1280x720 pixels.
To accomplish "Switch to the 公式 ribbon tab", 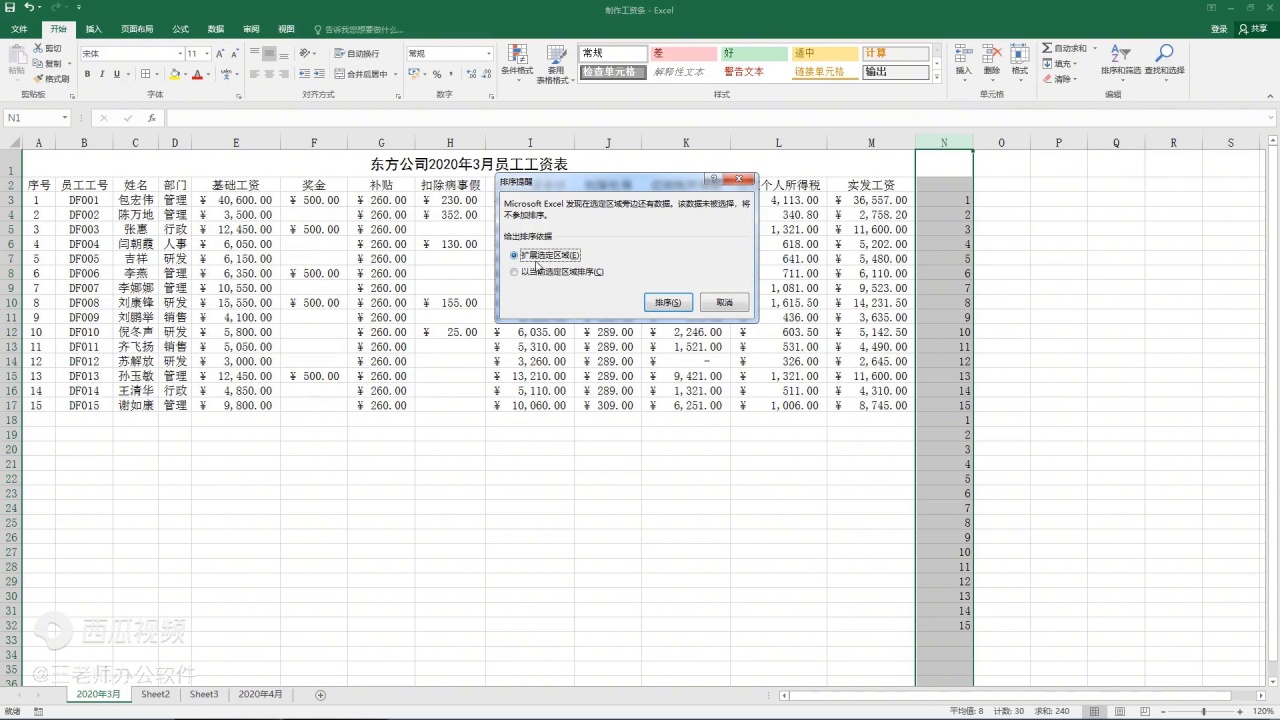I will coord(180,29).
